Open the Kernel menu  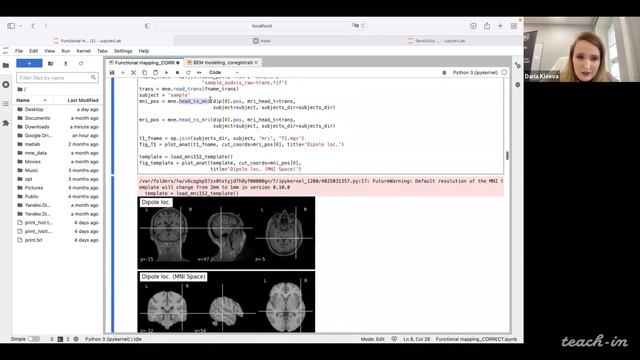point(84,51)
